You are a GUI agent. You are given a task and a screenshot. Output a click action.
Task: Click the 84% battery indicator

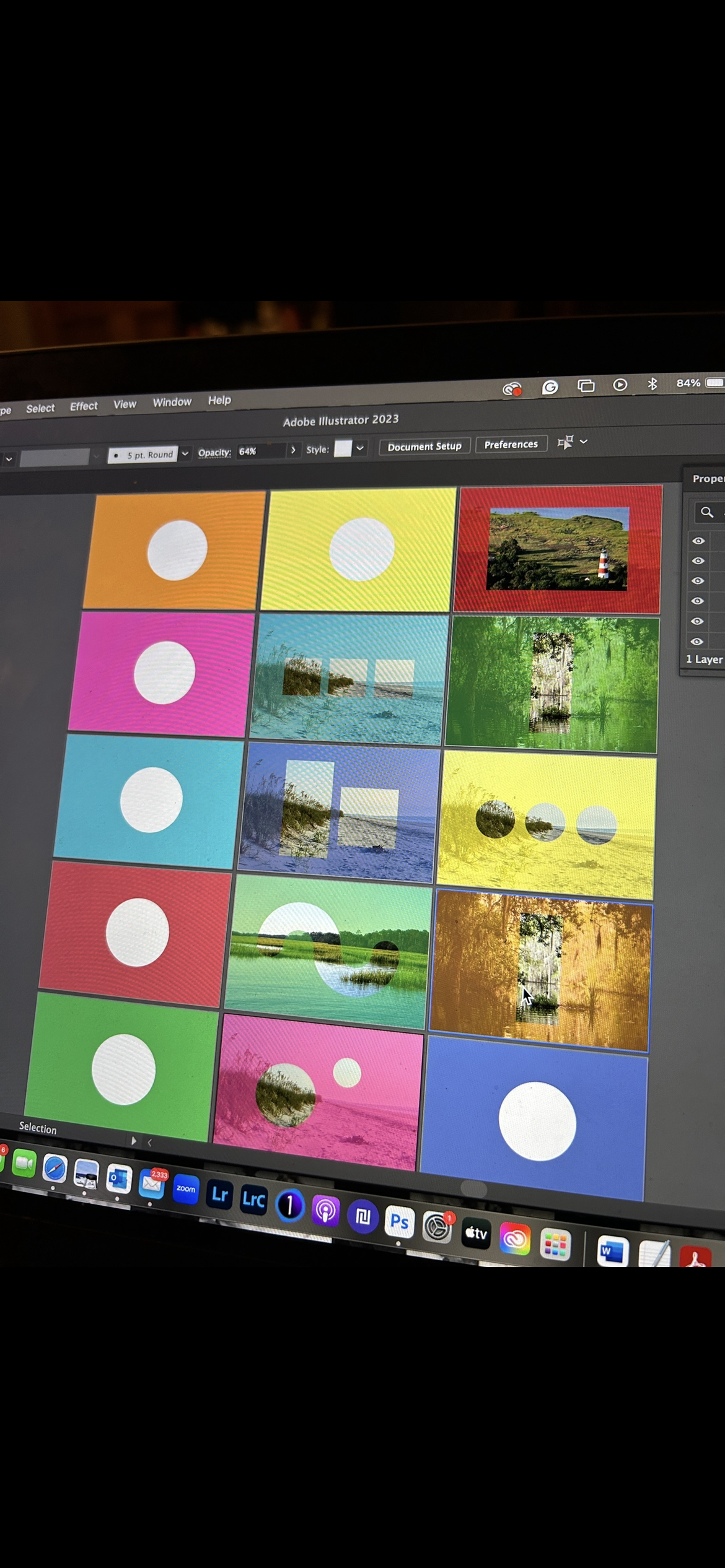(700, 383)
